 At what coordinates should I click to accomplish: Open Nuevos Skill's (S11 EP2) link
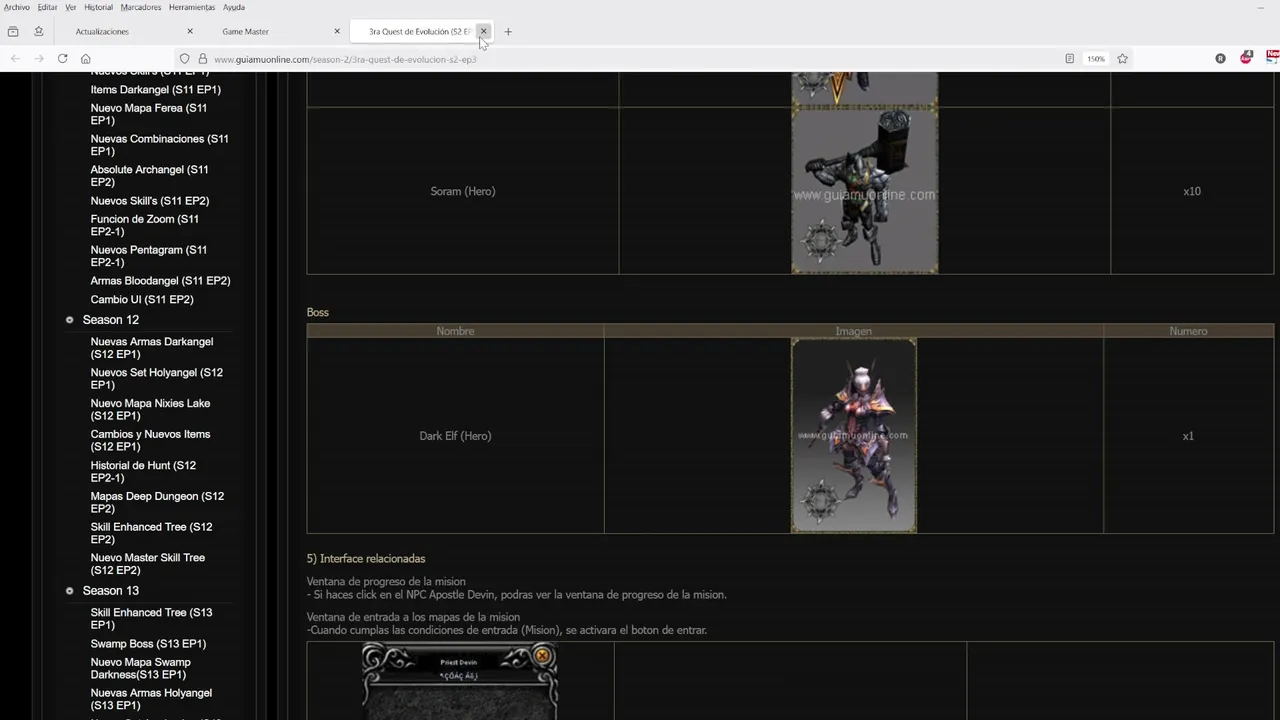click(x=150, y=201)
